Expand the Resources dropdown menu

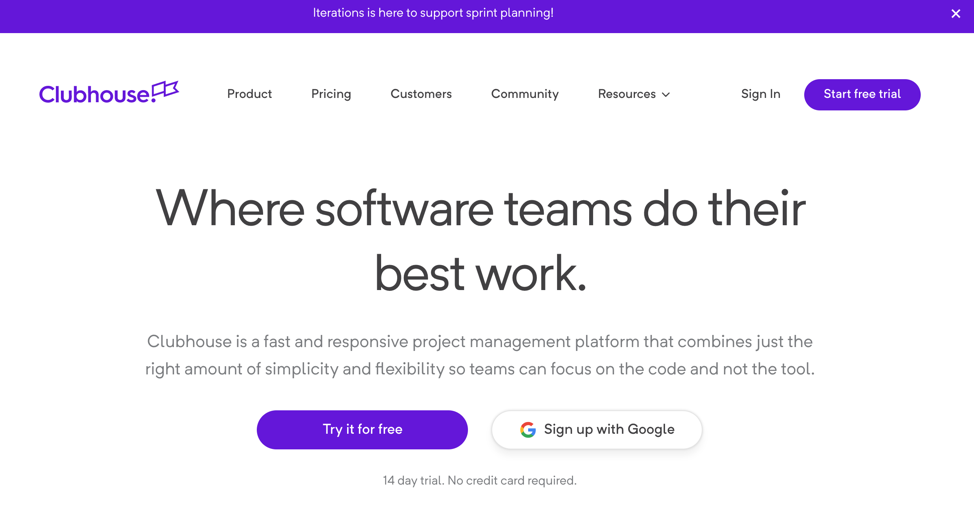(634, 94)
